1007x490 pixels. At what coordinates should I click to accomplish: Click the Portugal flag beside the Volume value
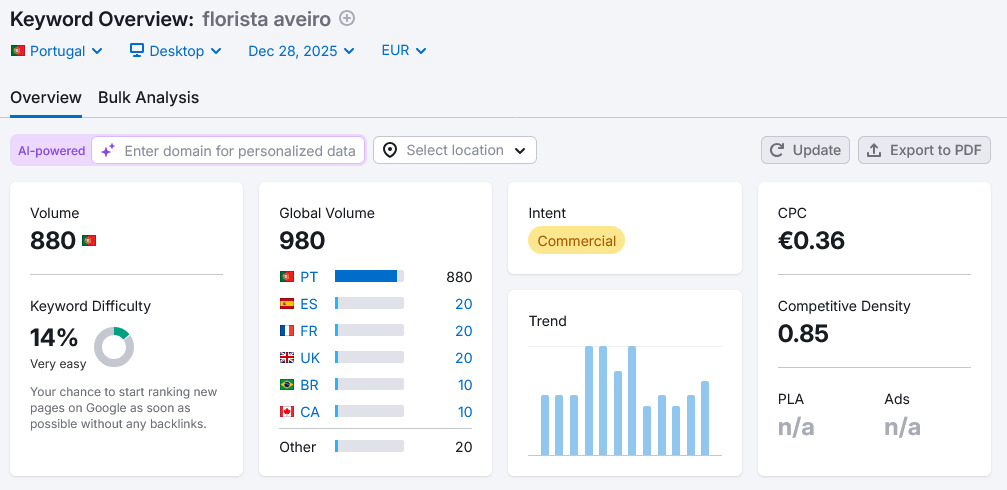pos(89,241)
